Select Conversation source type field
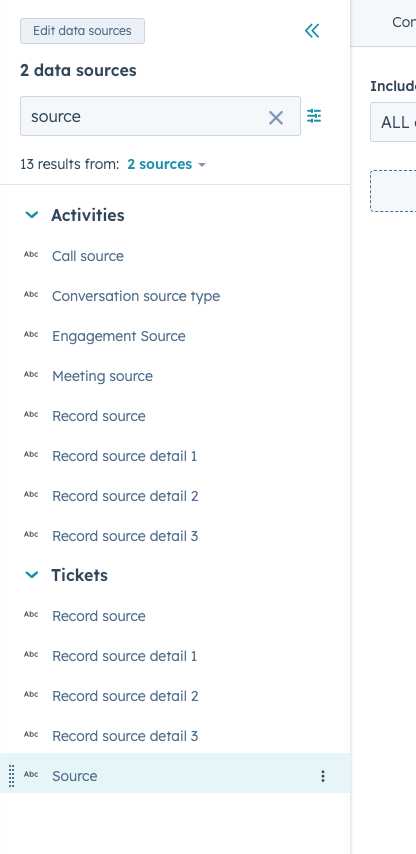Image resolution: width=416 pixels, height=854 pixels. pyautogui.click(x=136, y=296)
